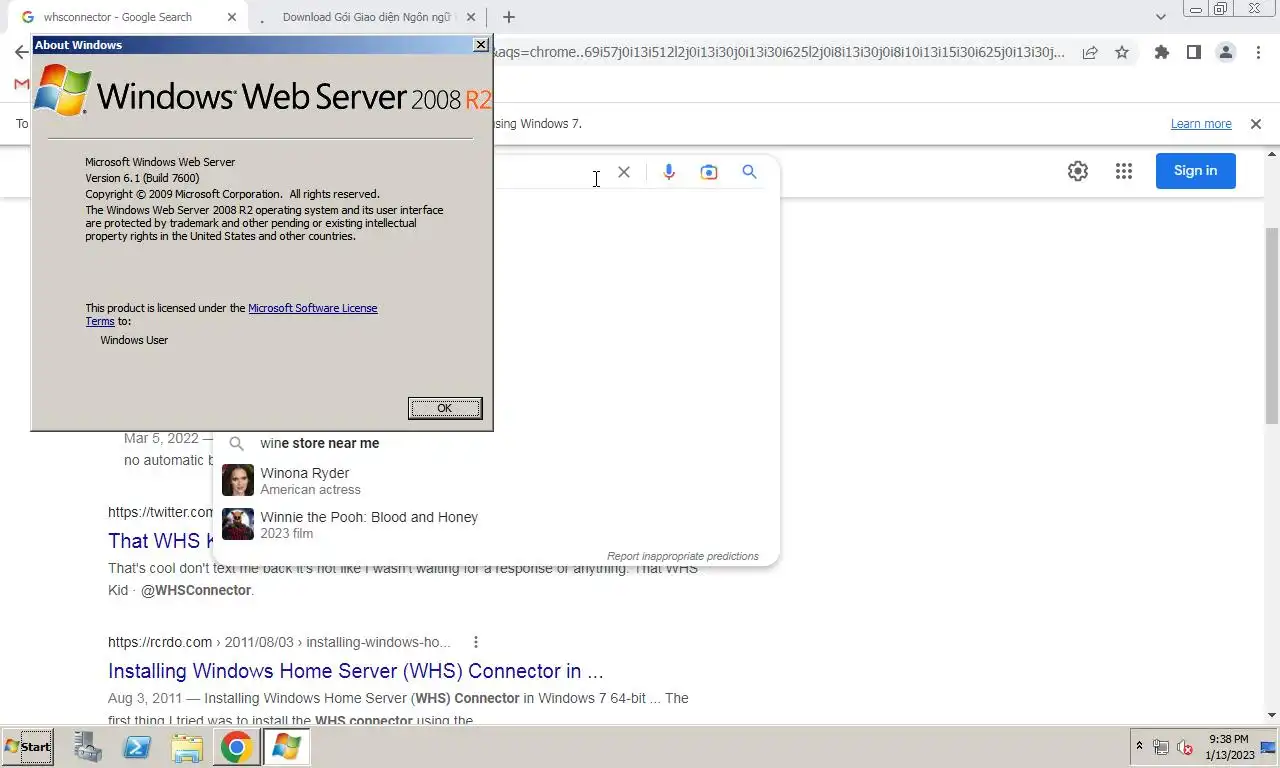The width and height of the screenshot is (1280, 768).
Task: Open Gmail bookmark icon
Action: click(x=21, y=84)
